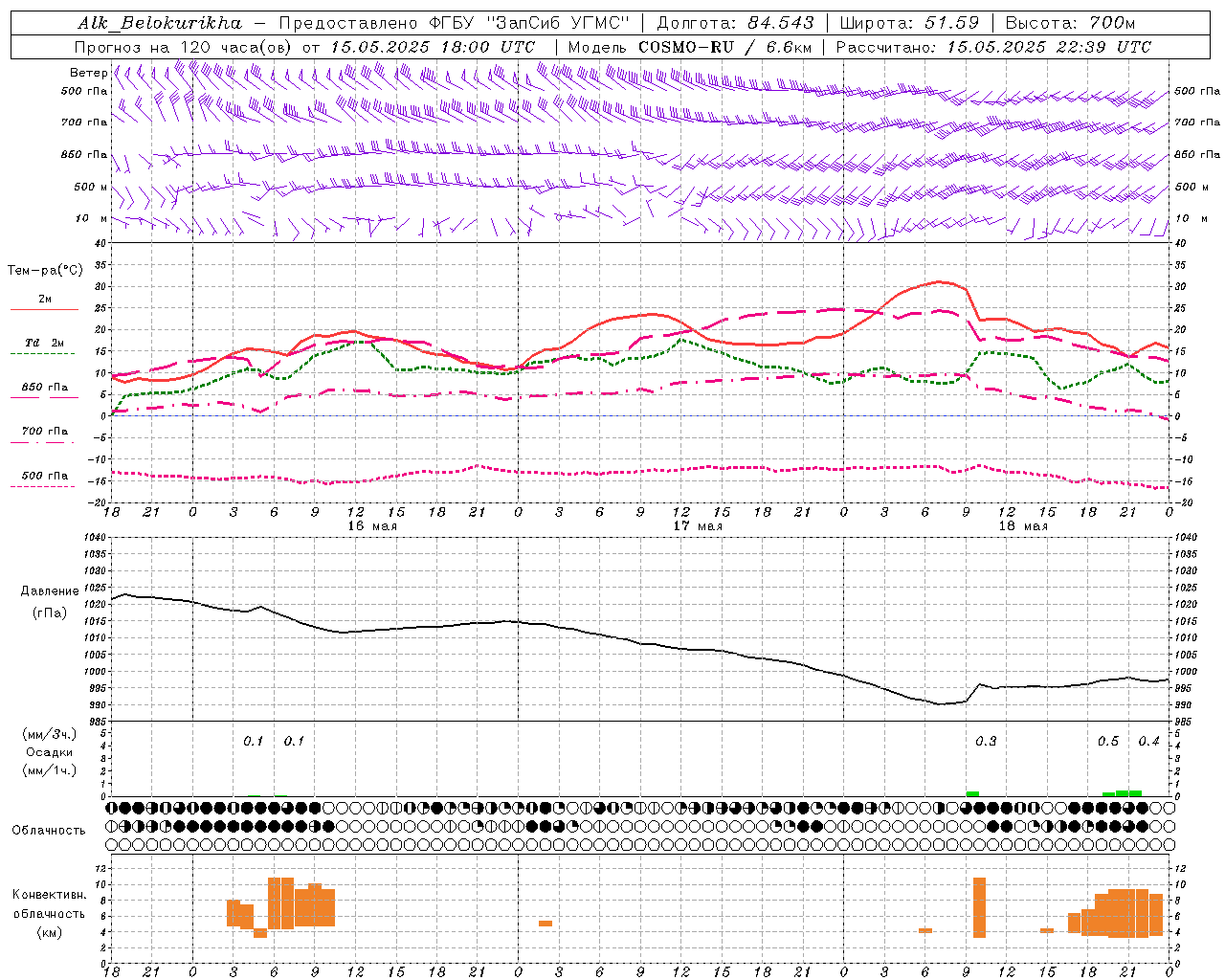This screenshot has width=1225, height=980.
Task: Click the 0.5 precipitation amount value
Action: tap(1108, 742)
